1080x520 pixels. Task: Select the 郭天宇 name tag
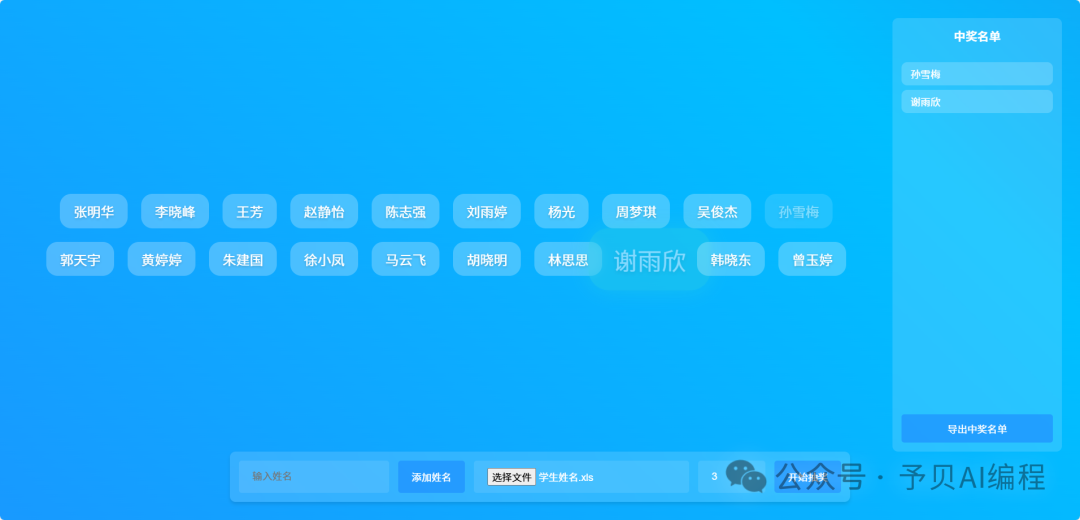pyautogui.click(x=80, y=260)
